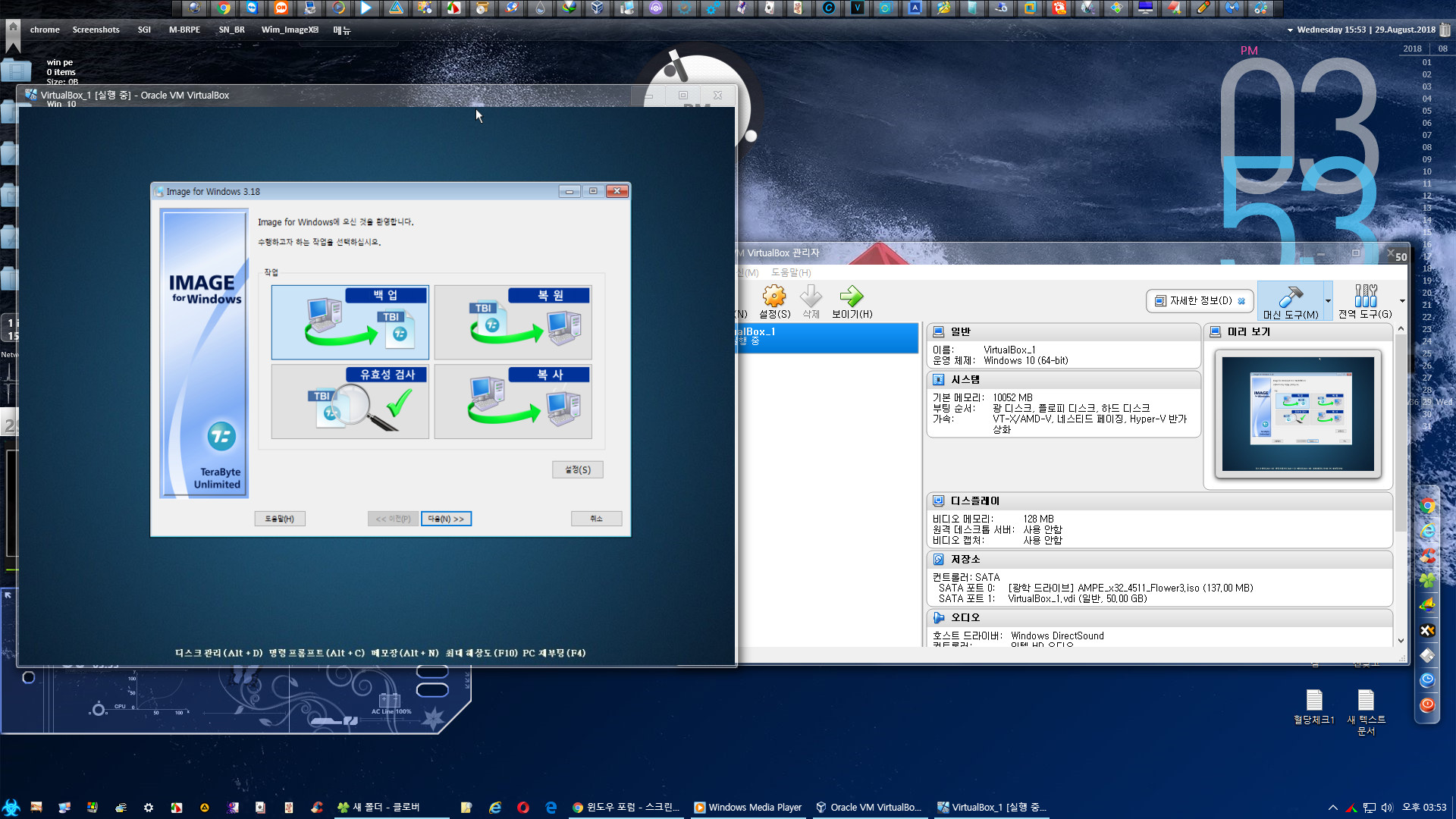This screenshot has height=819, width=1456.
Task: Click the 시스템 system section header
Action: (1063, 379)
